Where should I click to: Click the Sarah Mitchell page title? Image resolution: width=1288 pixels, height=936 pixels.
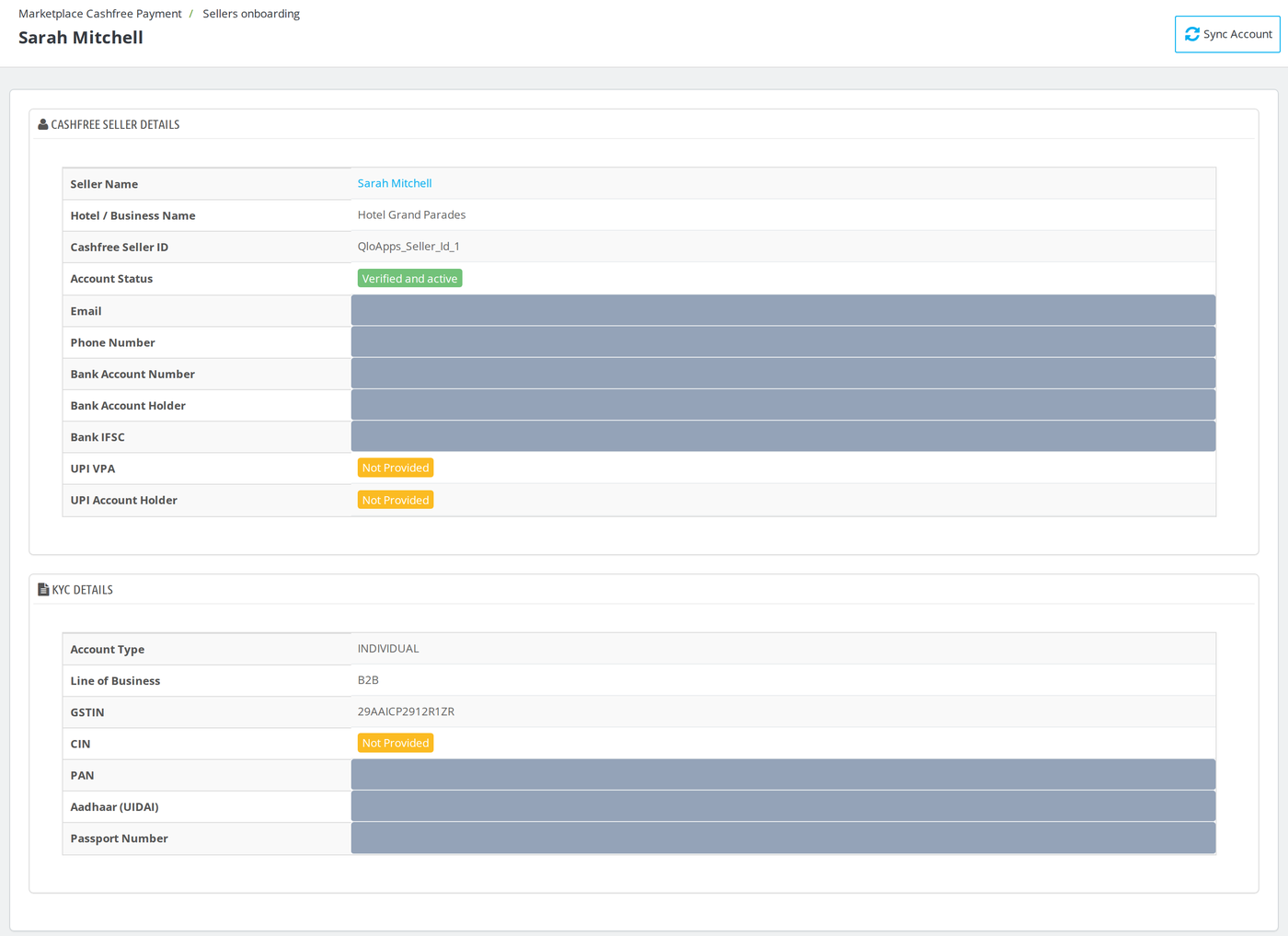[x=81, y=38]
